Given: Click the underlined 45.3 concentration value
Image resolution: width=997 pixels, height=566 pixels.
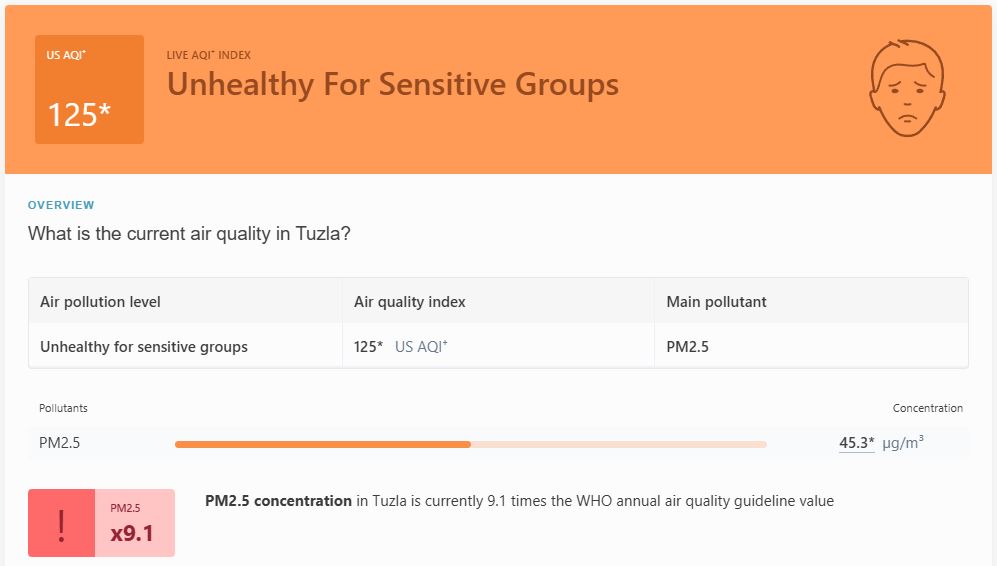Looking at the screenshot, I should tap(856, 443).
